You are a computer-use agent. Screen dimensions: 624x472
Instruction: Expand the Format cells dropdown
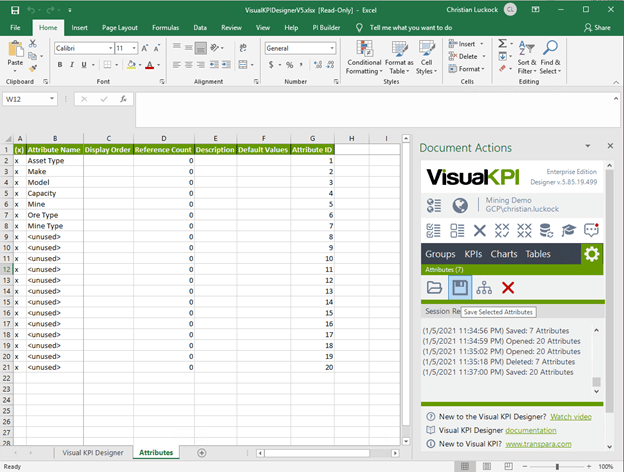pyautogui.click(x=483, y=69)
